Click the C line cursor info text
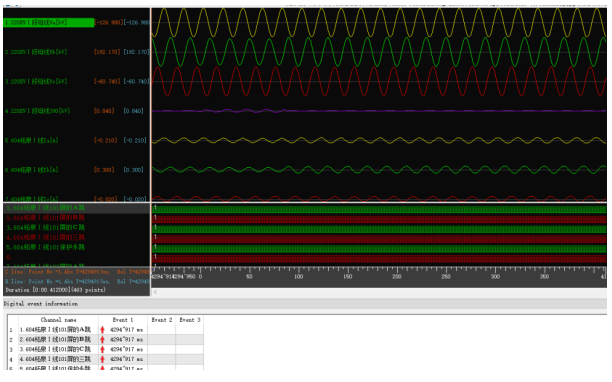 point(77,272)
